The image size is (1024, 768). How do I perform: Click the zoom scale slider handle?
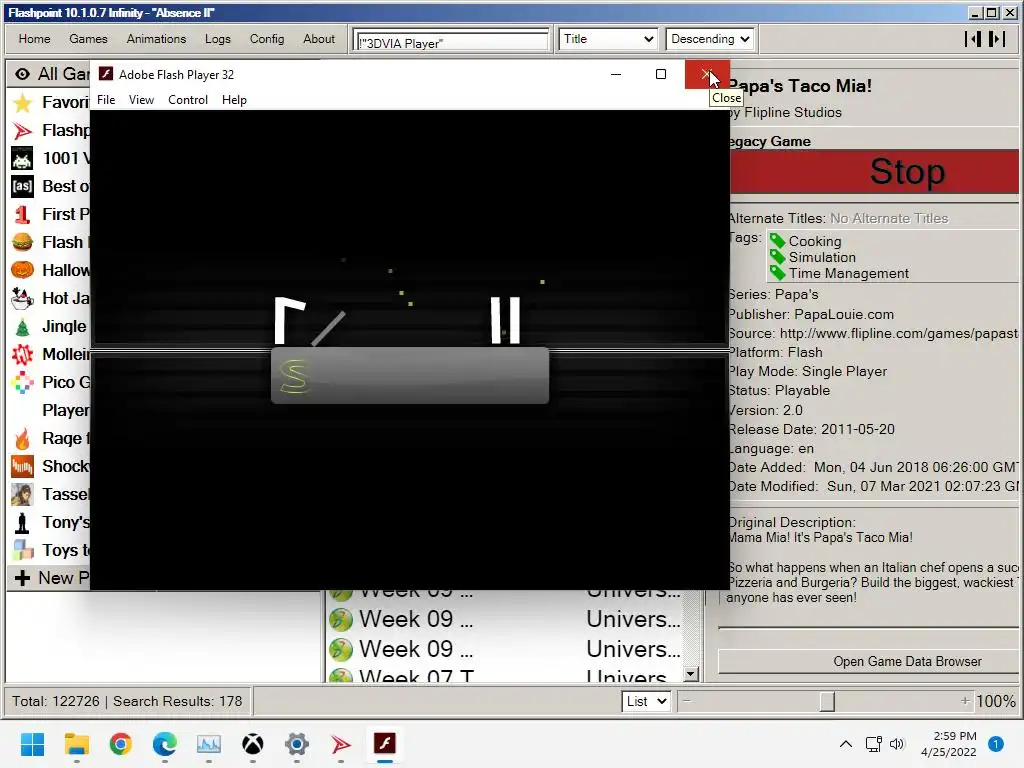827,701
